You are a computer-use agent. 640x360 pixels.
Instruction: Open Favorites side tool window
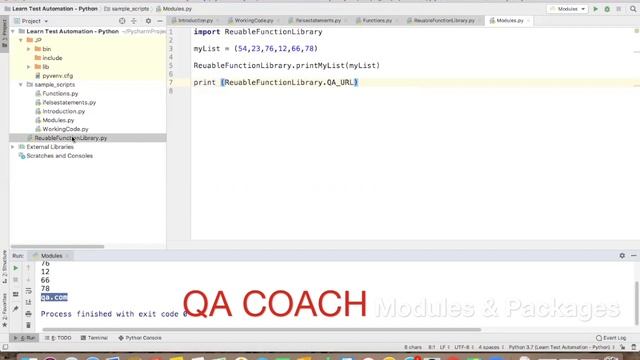pos(4,310)
